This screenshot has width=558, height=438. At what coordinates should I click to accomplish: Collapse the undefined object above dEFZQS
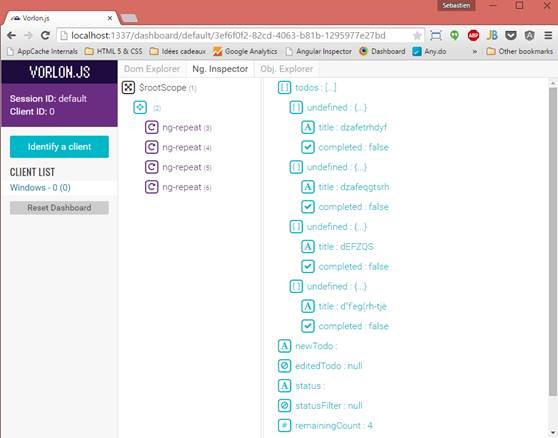tap(296, 226)
